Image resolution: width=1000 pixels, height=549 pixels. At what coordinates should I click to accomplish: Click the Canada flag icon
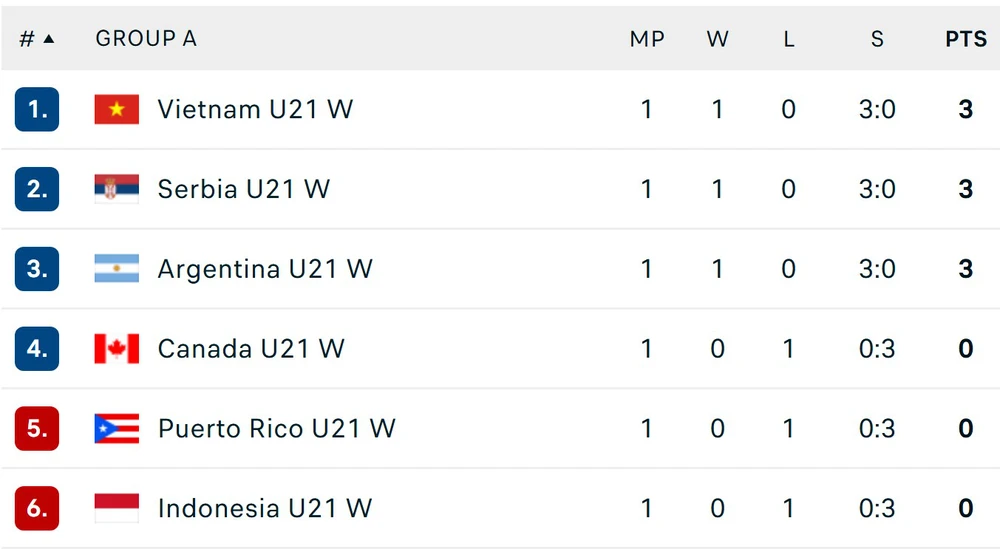pyautogui.click(x=117, y=349)
